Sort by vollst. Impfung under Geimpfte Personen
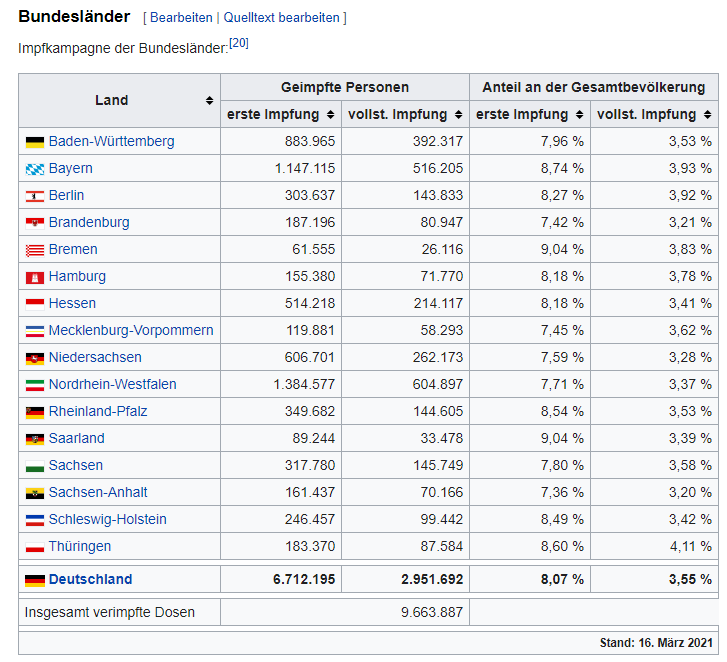 pos(458,115)
